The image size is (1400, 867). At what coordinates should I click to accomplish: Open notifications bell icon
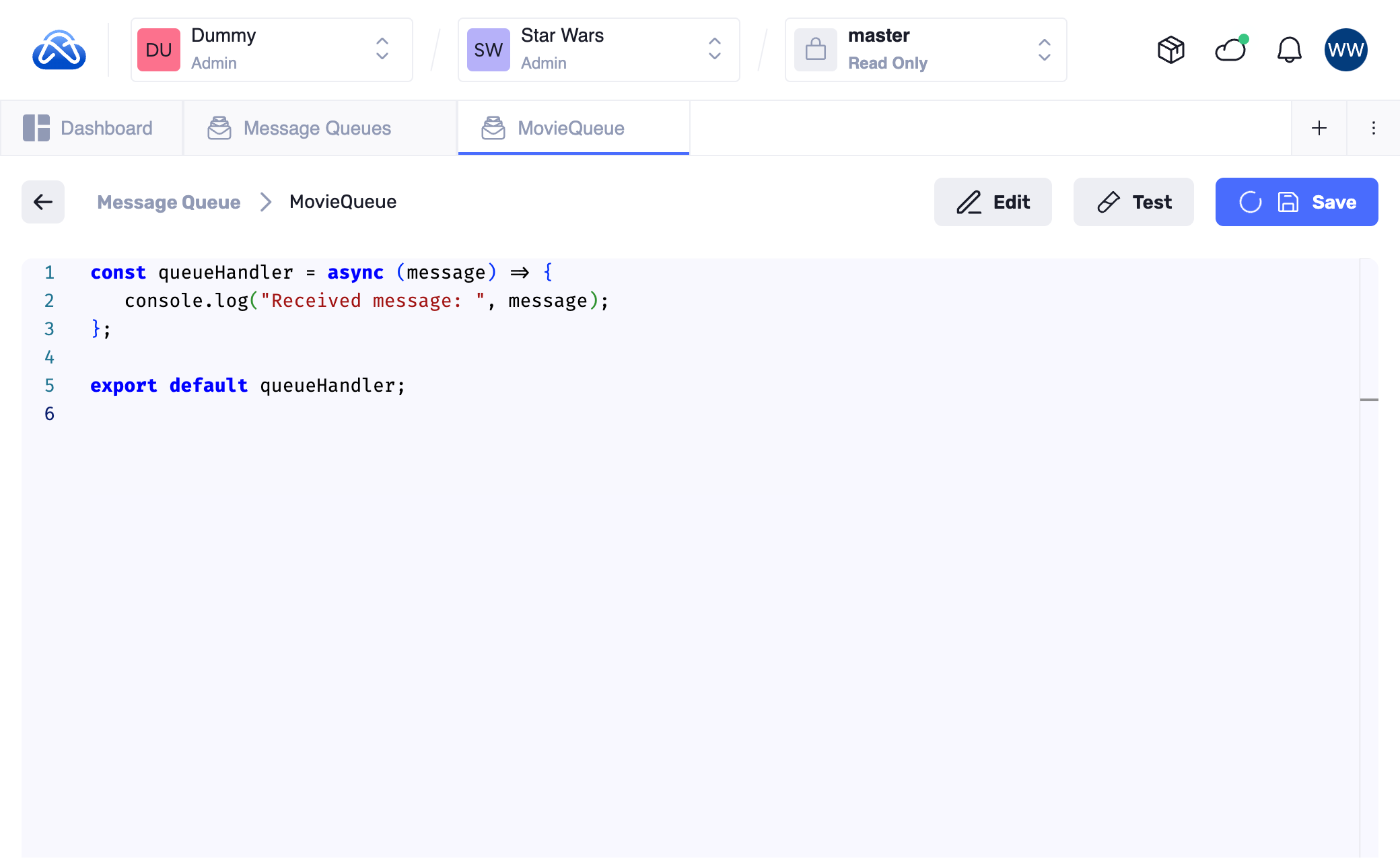click(x=1289, y=50)
